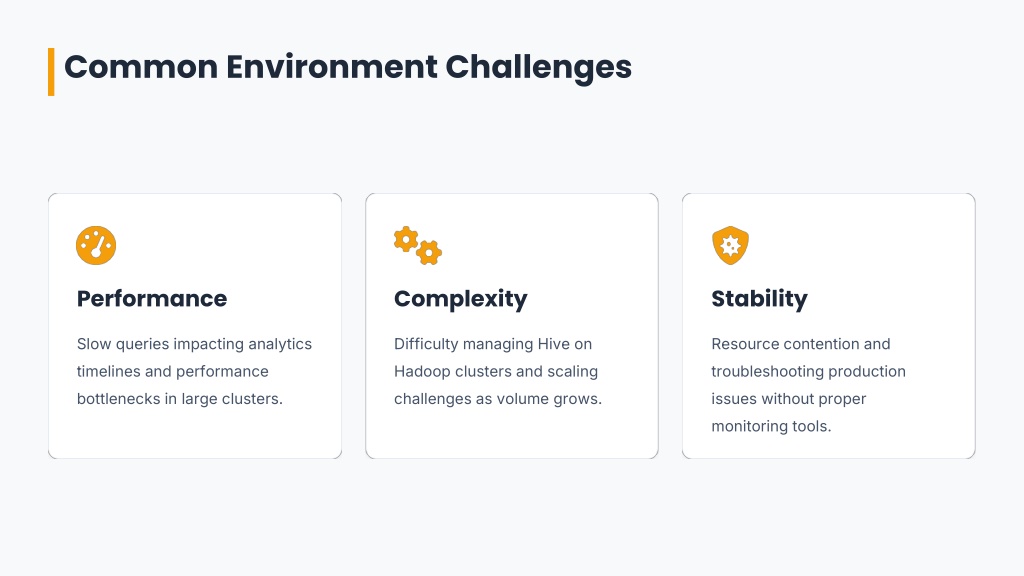
Task: Click the "Difficulty managing Hive on" text line
Action: (x=493, y=344)
